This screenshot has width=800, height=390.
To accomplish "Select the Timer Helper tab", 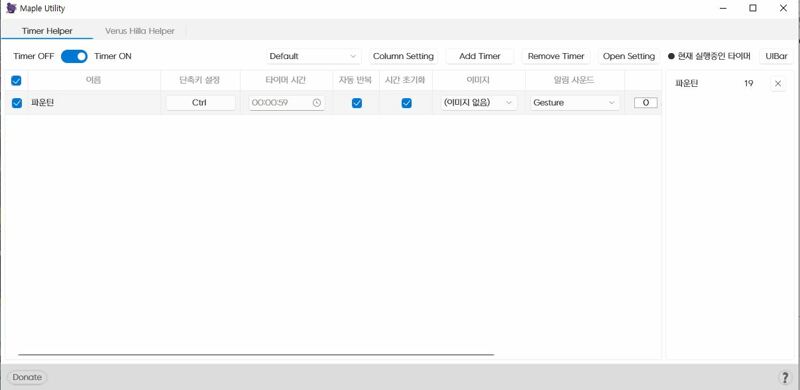I will pos(47,31).
